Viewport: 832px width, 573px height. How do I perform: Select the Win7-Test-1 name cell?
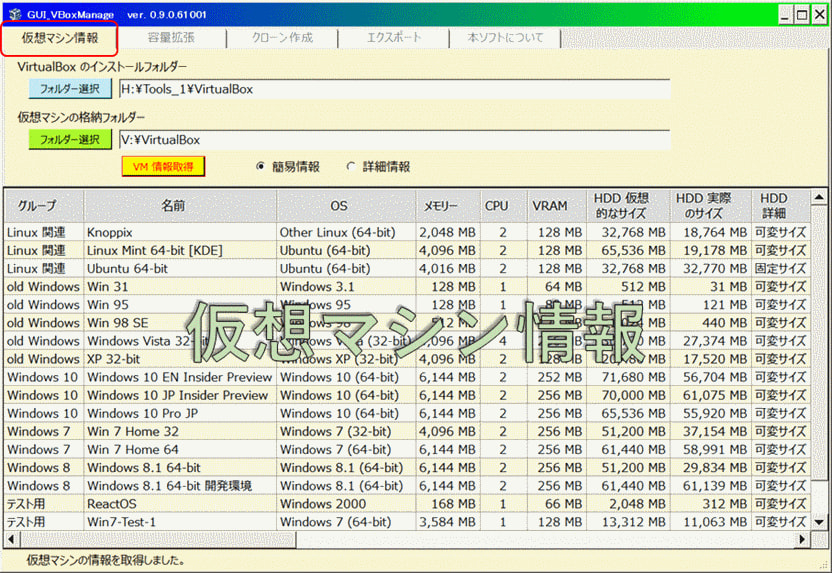click(180, 522)
